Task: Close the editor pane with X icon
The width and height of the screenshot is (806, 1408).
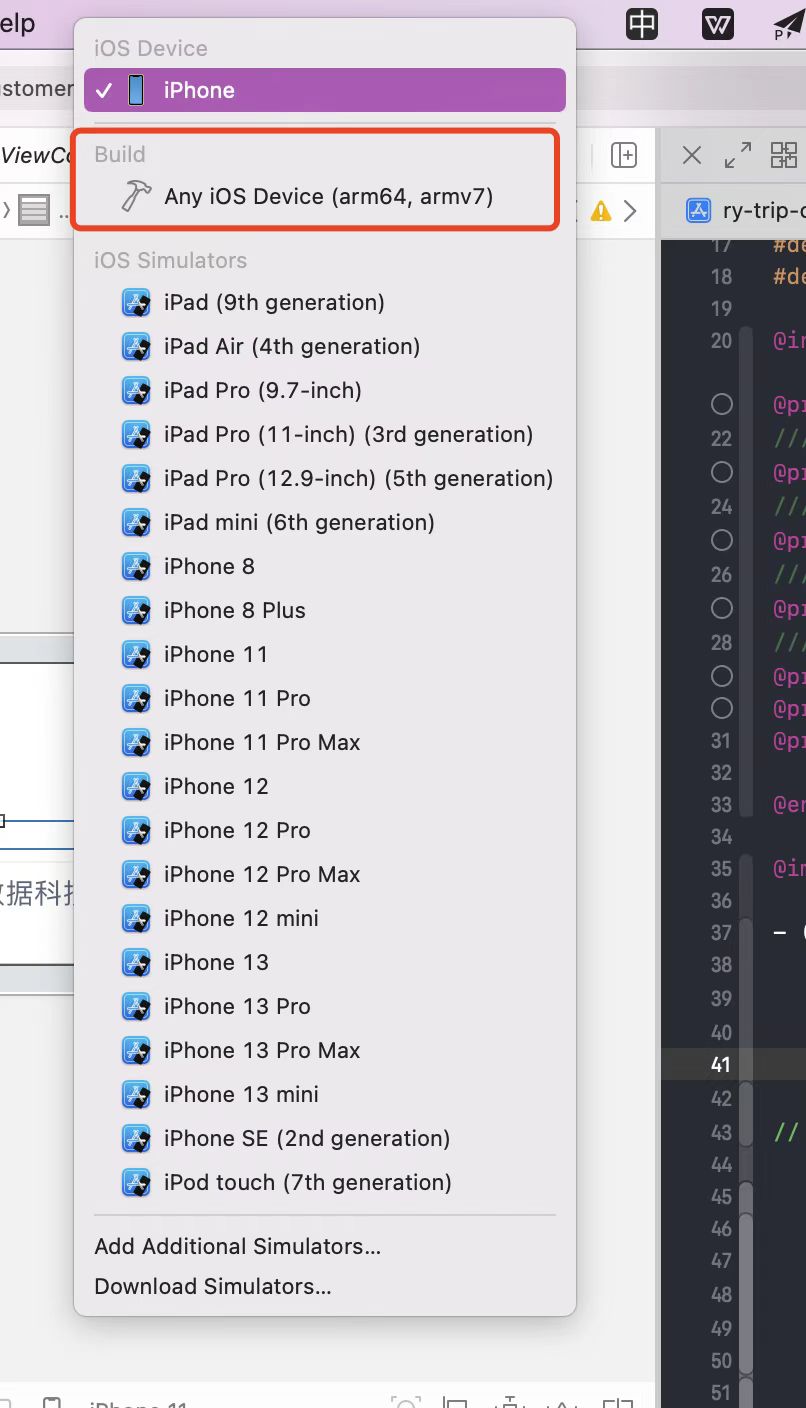Action: pos(691,155)
